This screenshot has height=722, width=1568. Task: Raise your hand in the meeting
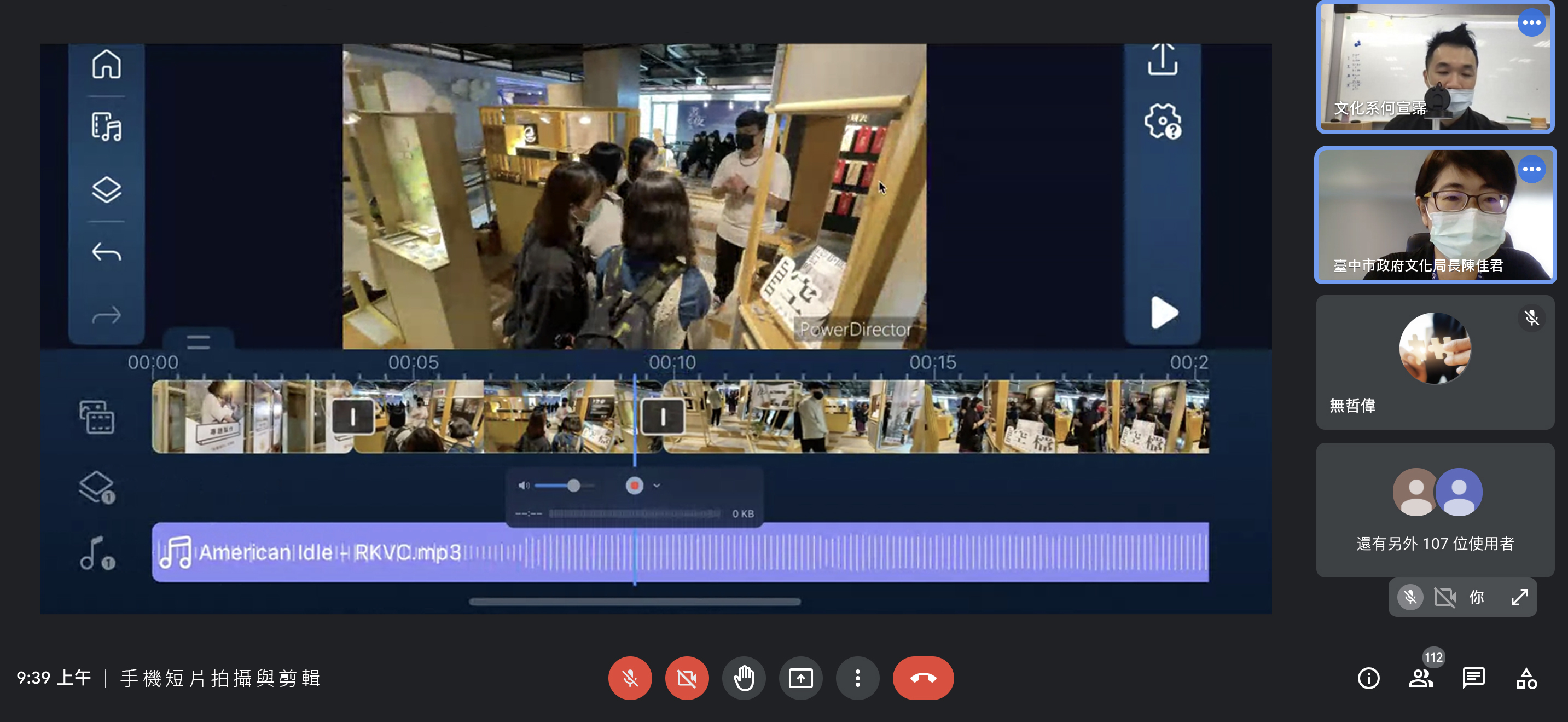coord(743,678)
